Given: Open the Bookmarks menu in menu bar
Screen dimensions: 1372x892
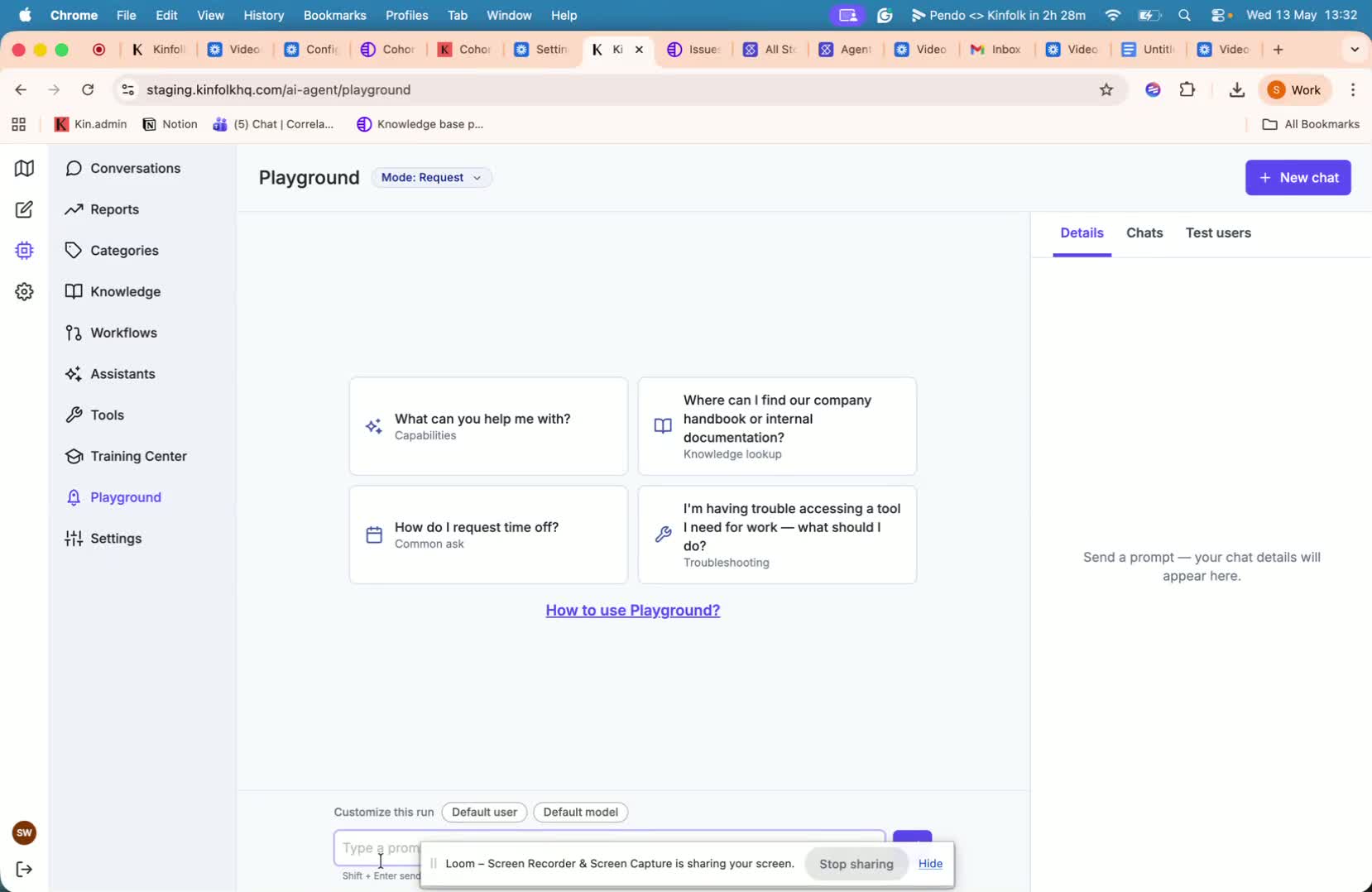Looking at the screenshot, I should pyautogui.click(x=334, y=15).
